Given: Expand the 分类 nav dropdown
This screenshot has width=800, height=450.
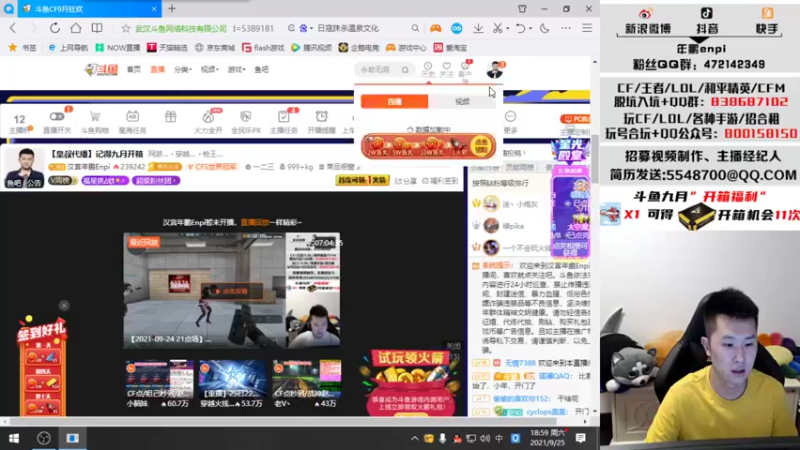Looking at the screenshot, I should (183, 69).
